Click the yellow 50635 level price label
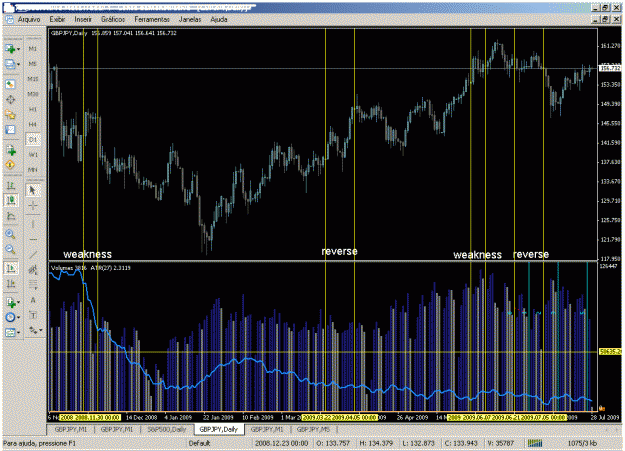This screenshot has height=451, width=625. click(x=610, y=352)
